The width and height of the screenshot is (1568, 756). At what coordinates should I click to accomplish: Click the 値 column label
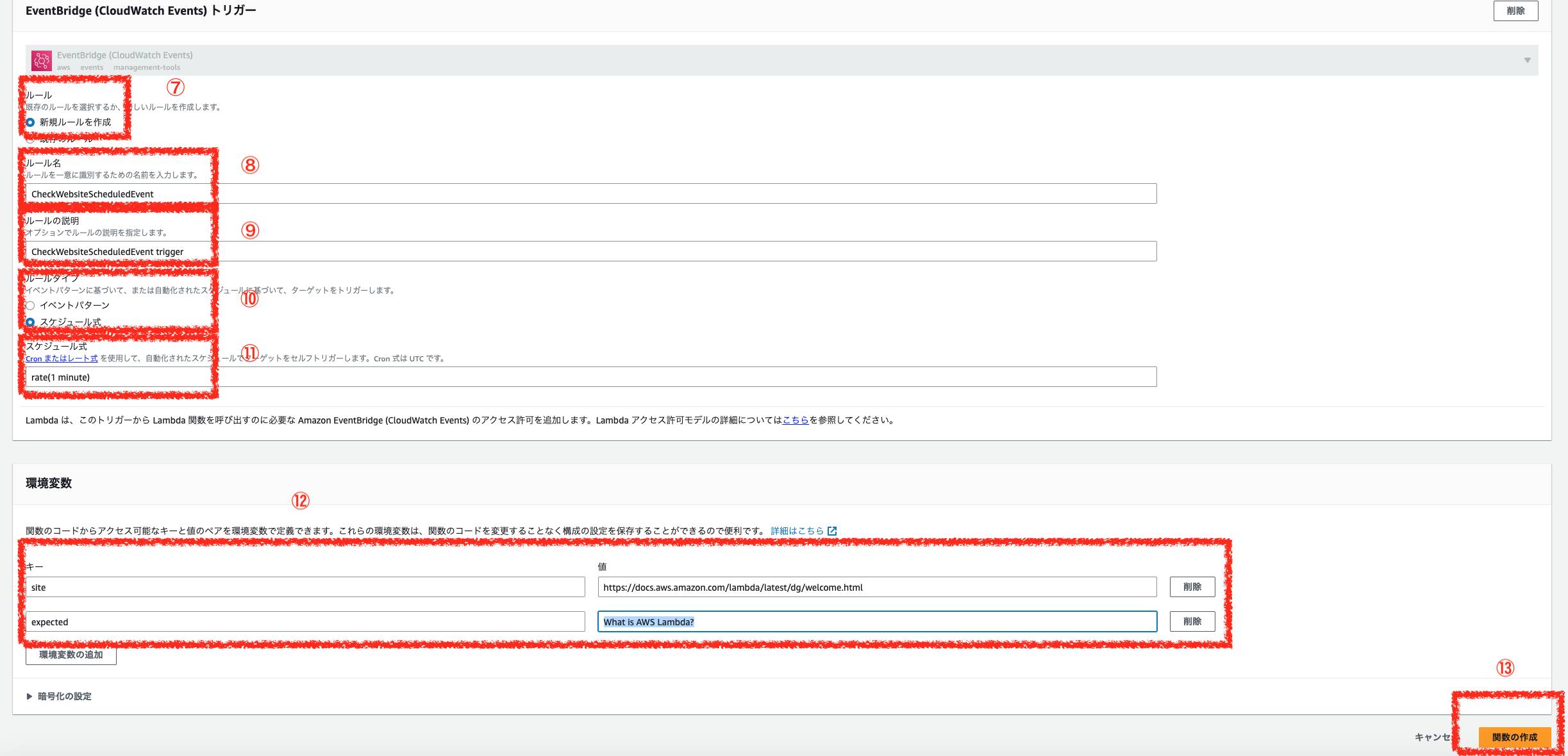coord(602,567)
